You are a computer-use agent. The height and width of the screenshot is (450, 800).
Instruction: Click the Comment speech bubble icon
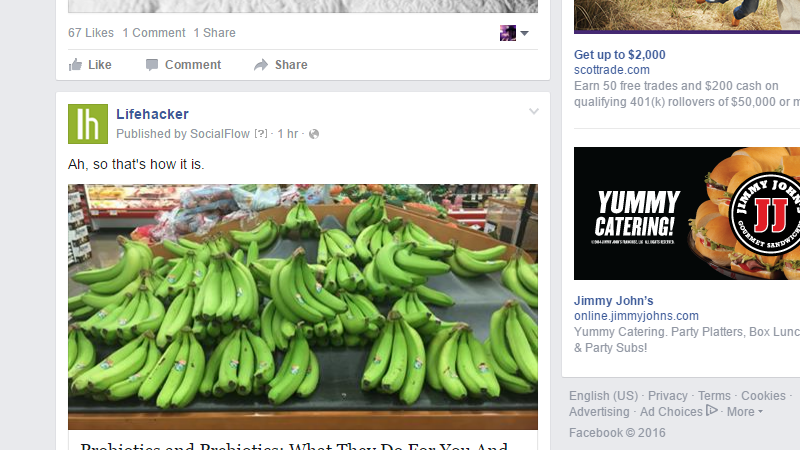[152, 65]
